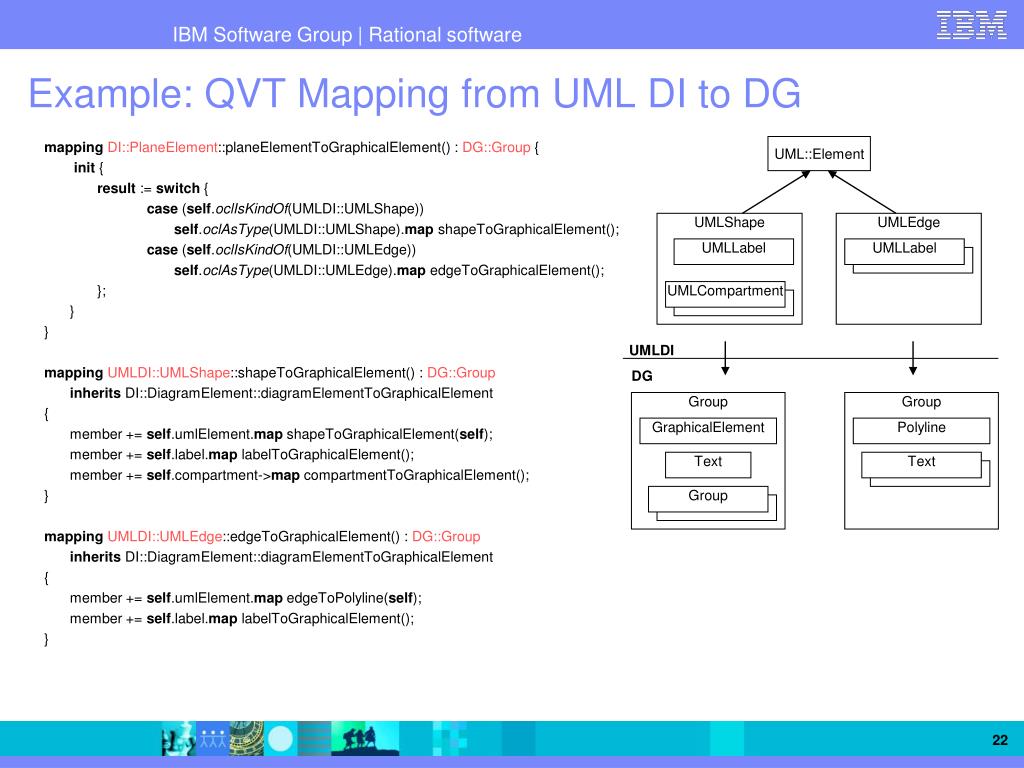Click label member line in UMLShape mapping
The width and height of the screenshot is (1024, 768).
coord(242,455)
